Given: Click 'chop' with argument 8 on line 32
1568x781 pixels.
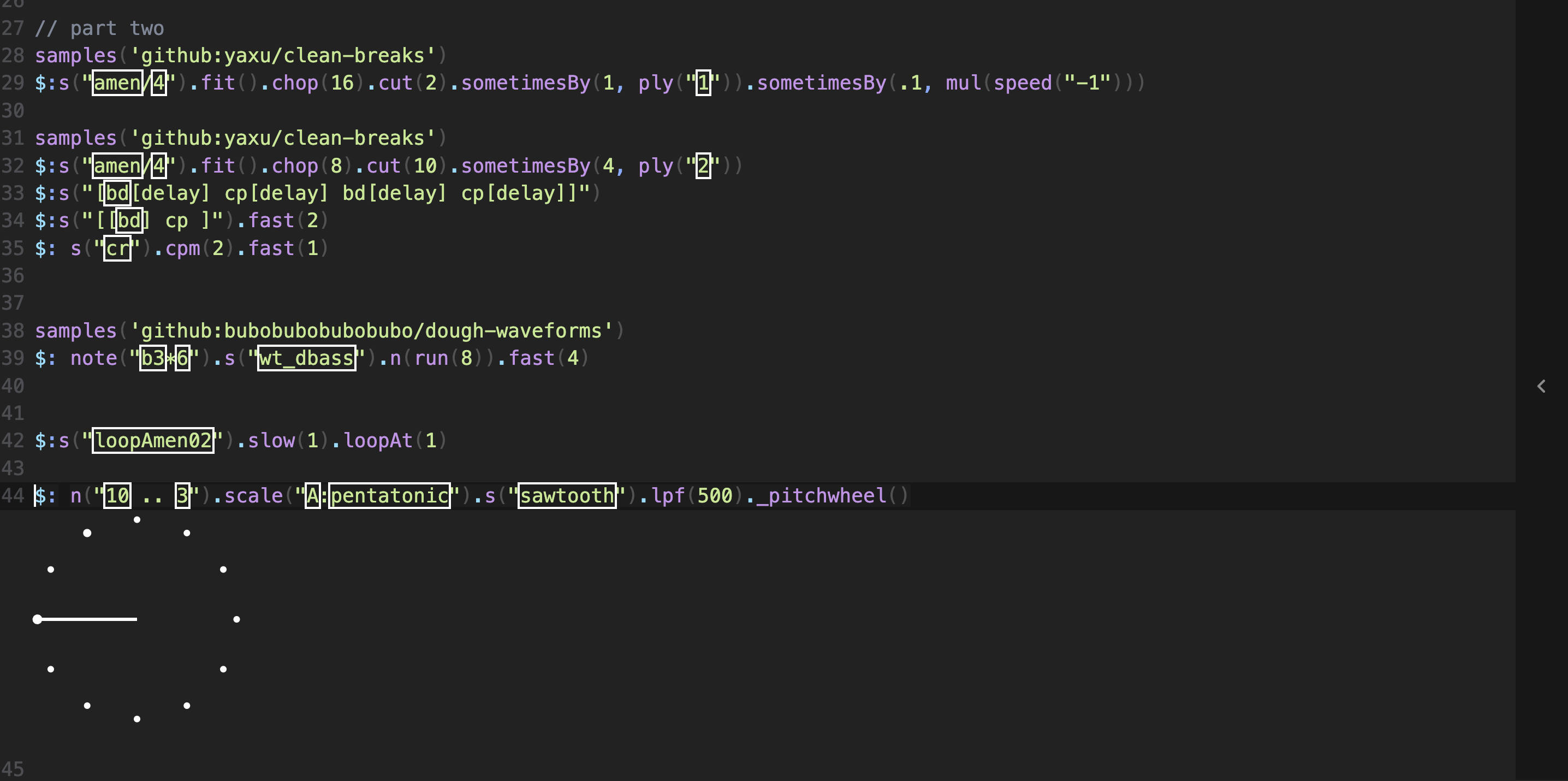Looking at the screenshot, I should 295,165.
